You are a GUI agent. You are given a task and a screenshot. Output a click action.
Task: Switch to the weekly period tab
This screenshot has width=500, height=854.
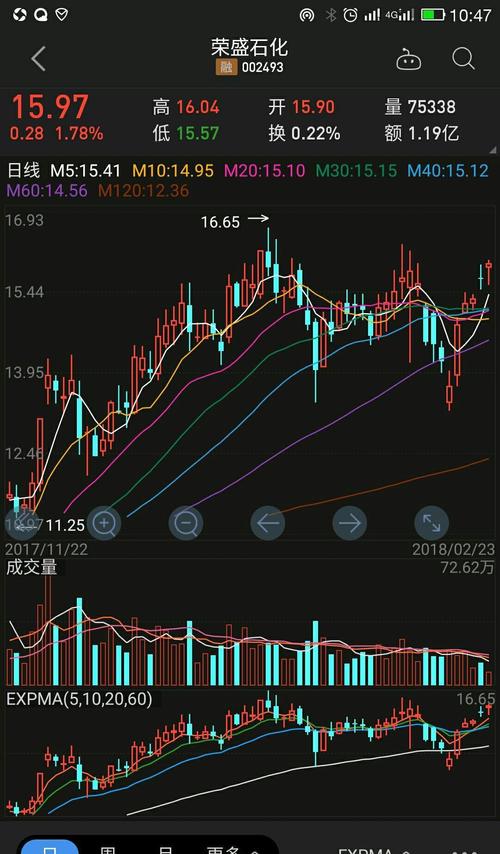[x=108, y=849]
